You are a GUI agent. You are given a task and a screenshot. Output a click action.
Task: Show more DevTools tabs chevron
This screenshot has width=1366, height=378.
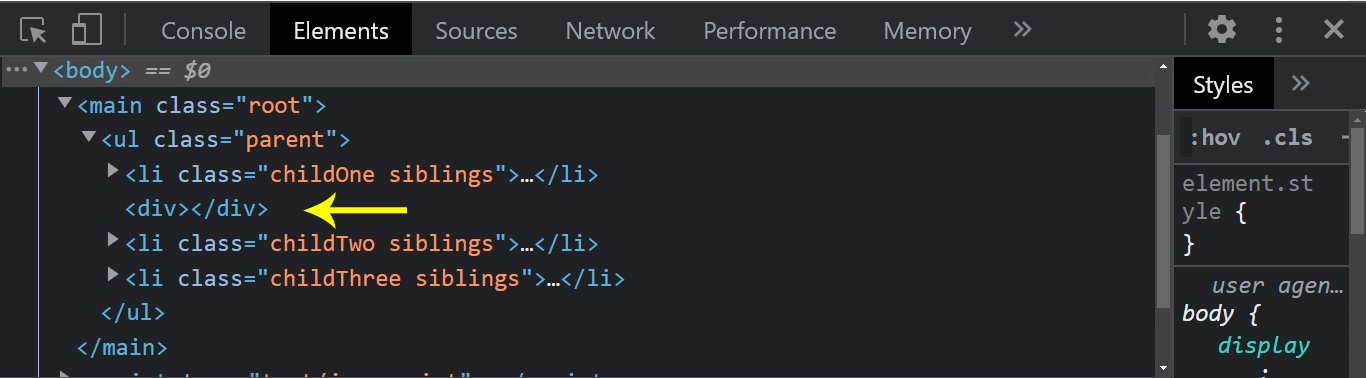pyautogui.click(x=1022, y=29)
